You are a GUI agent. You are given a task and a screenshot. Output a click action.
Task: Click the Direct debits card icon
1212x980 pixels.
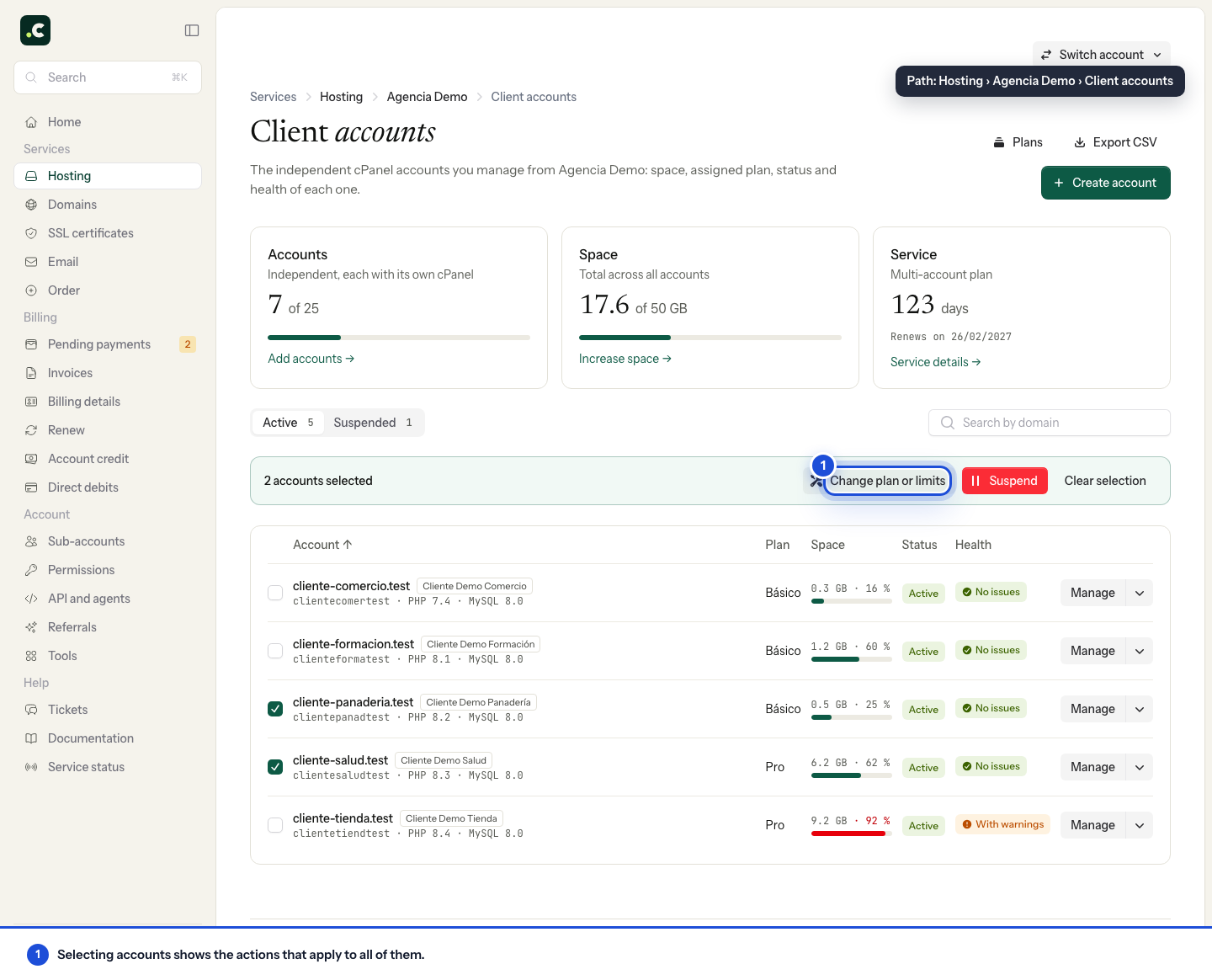click(x=31, y=487)
